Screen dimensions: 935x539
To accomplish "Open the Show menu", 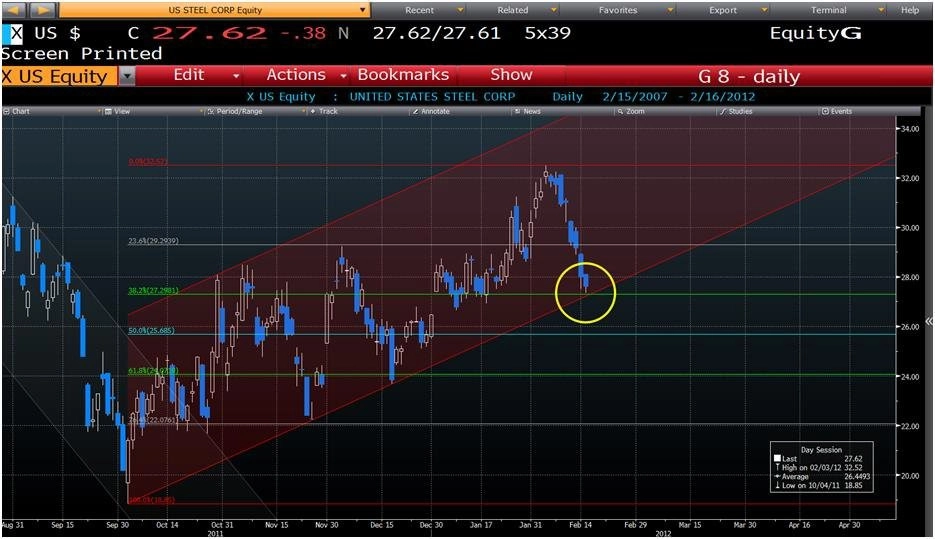I will tap(511, 75).
